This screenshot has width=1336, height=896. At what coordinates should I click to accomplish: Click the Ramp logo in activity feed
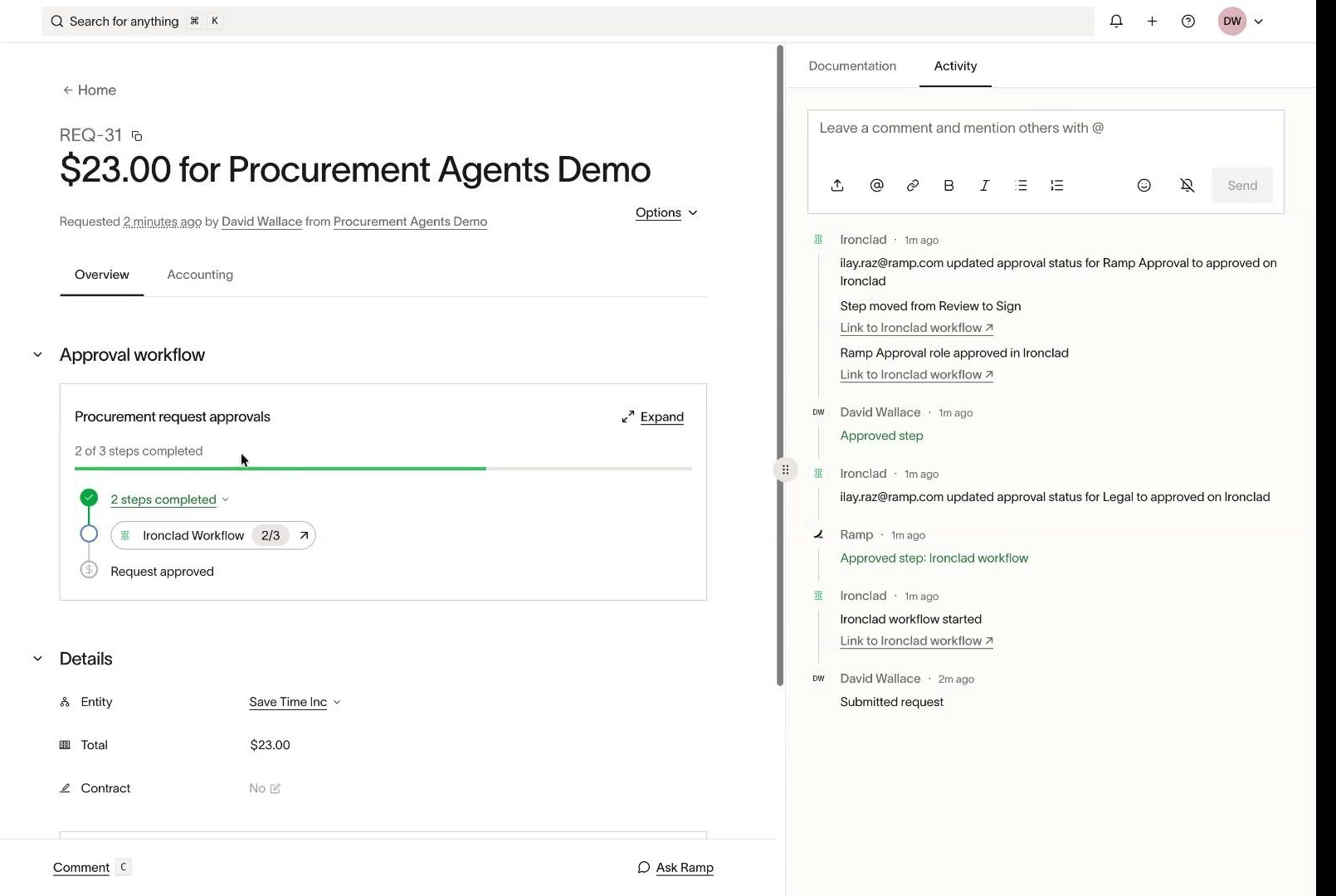tap(818, 535)
